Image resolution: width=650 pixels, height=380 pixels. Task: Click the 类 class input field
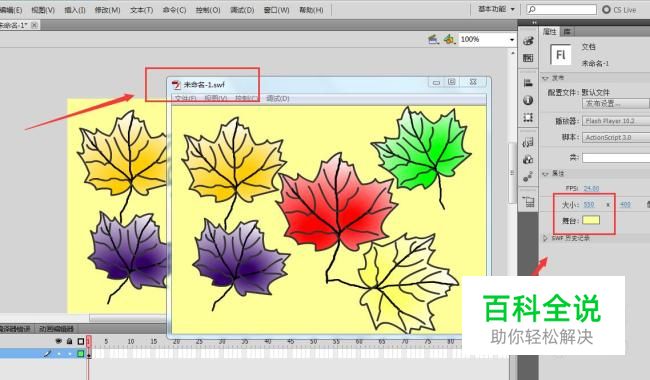coord(616,157)
